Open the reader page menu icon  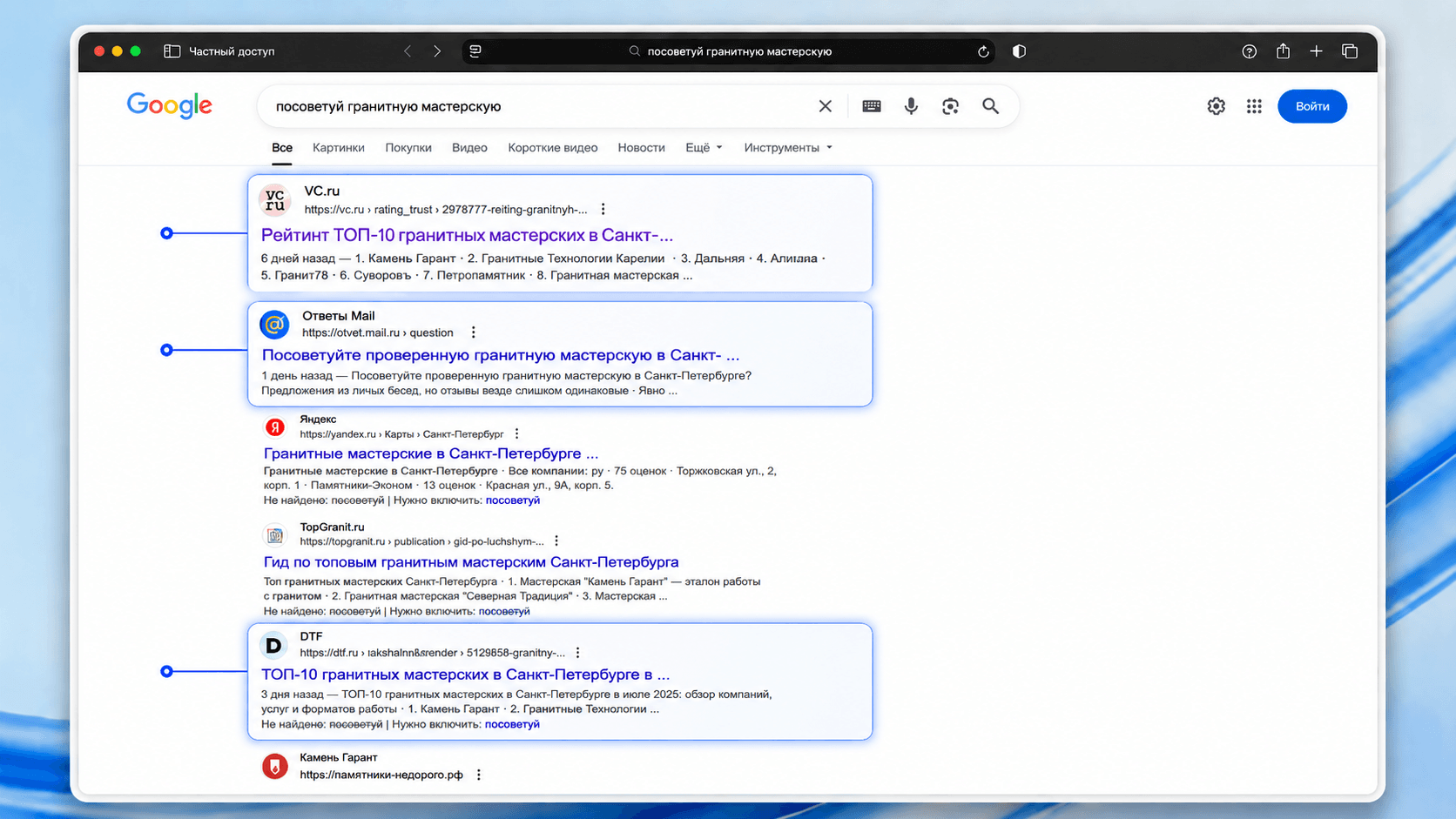click(475, 51)
